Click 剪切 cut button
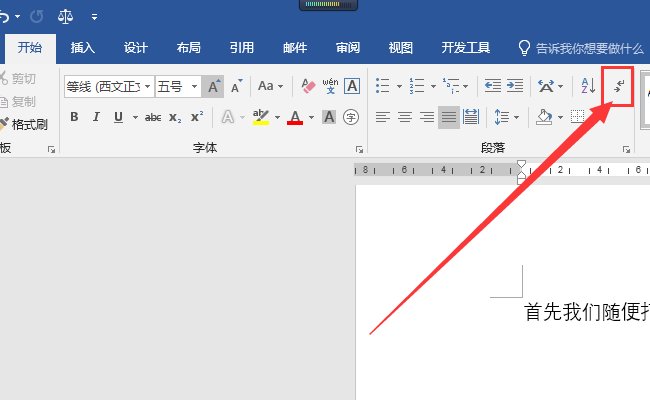 point(19,78)
